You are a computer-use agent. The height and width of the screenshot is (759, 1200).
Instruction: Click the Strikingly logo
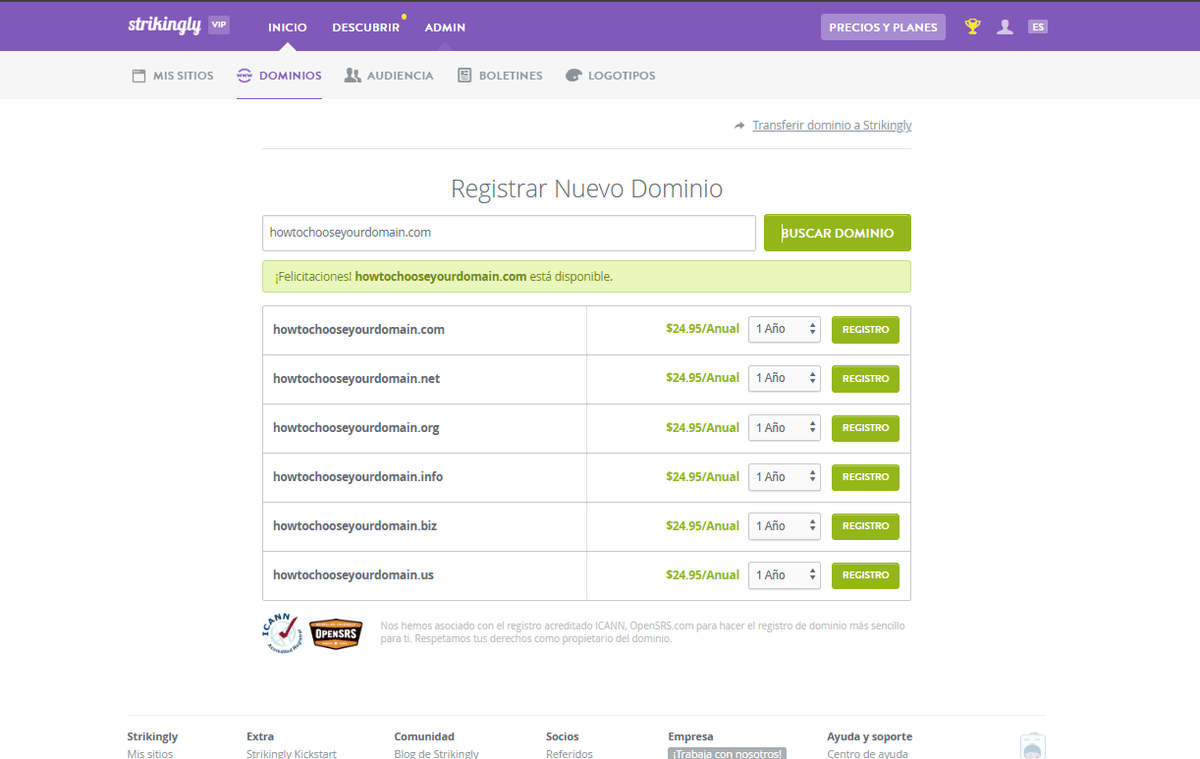tap(165, 26)
